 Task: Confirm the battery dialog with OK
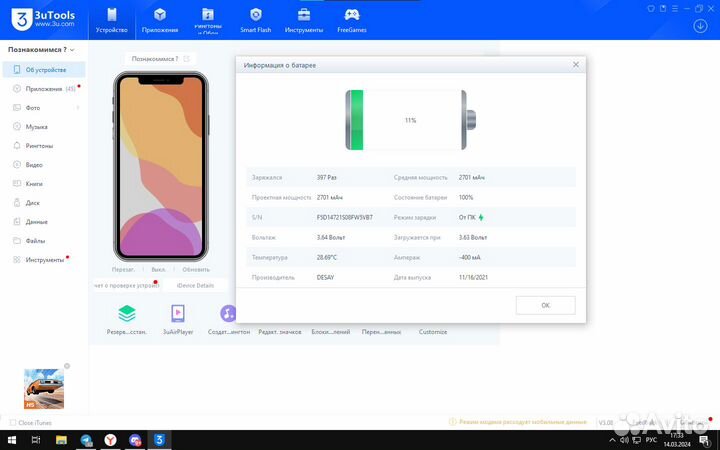click(x=546, y=305)
